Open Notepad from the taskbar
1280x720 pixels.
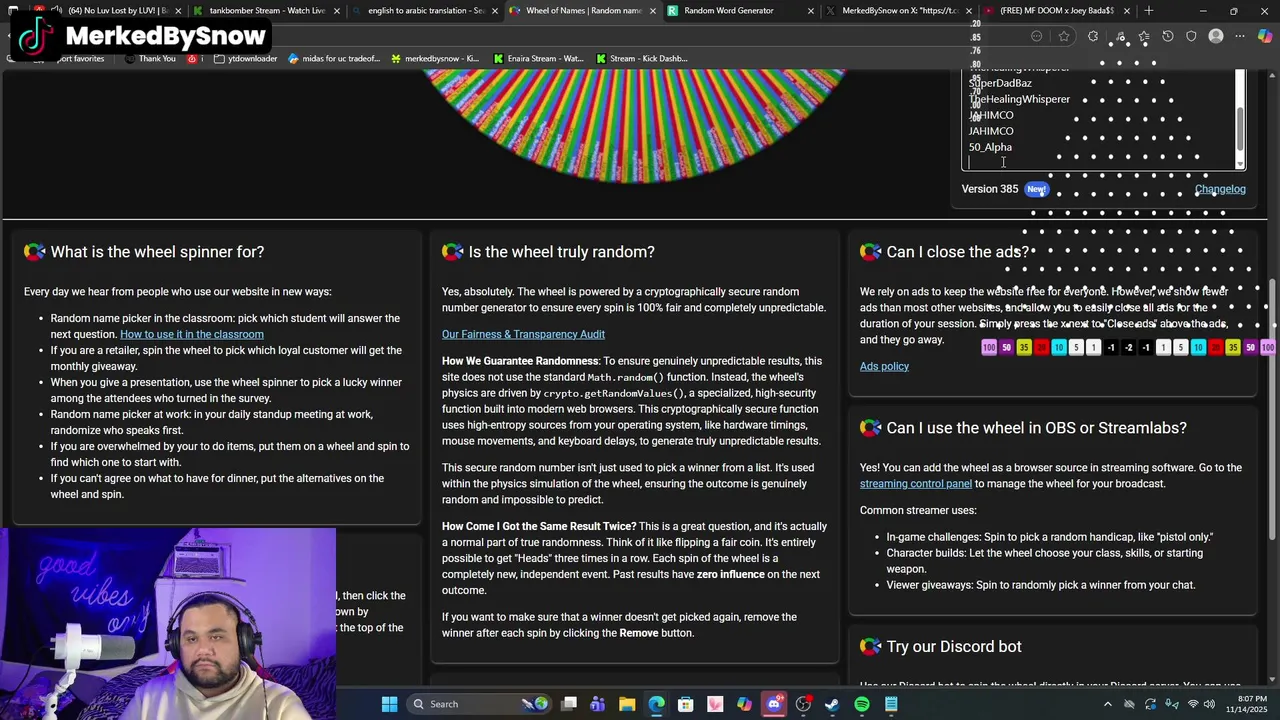point(891,704)
